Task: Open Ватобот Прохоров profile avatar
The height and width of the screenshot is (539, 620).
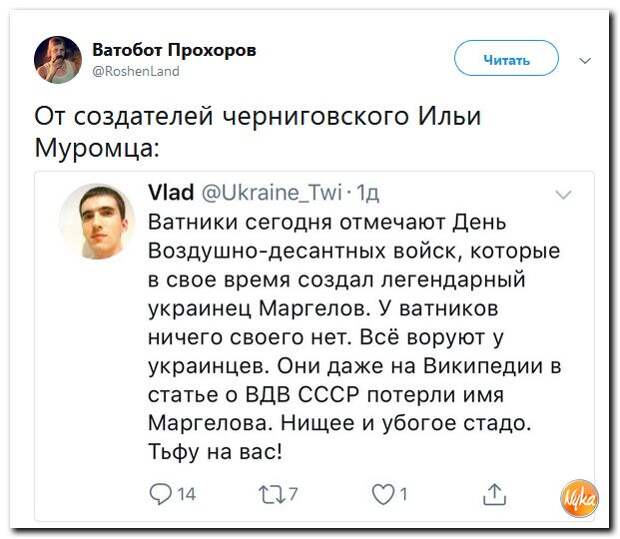Action: [x=58, y=60]
